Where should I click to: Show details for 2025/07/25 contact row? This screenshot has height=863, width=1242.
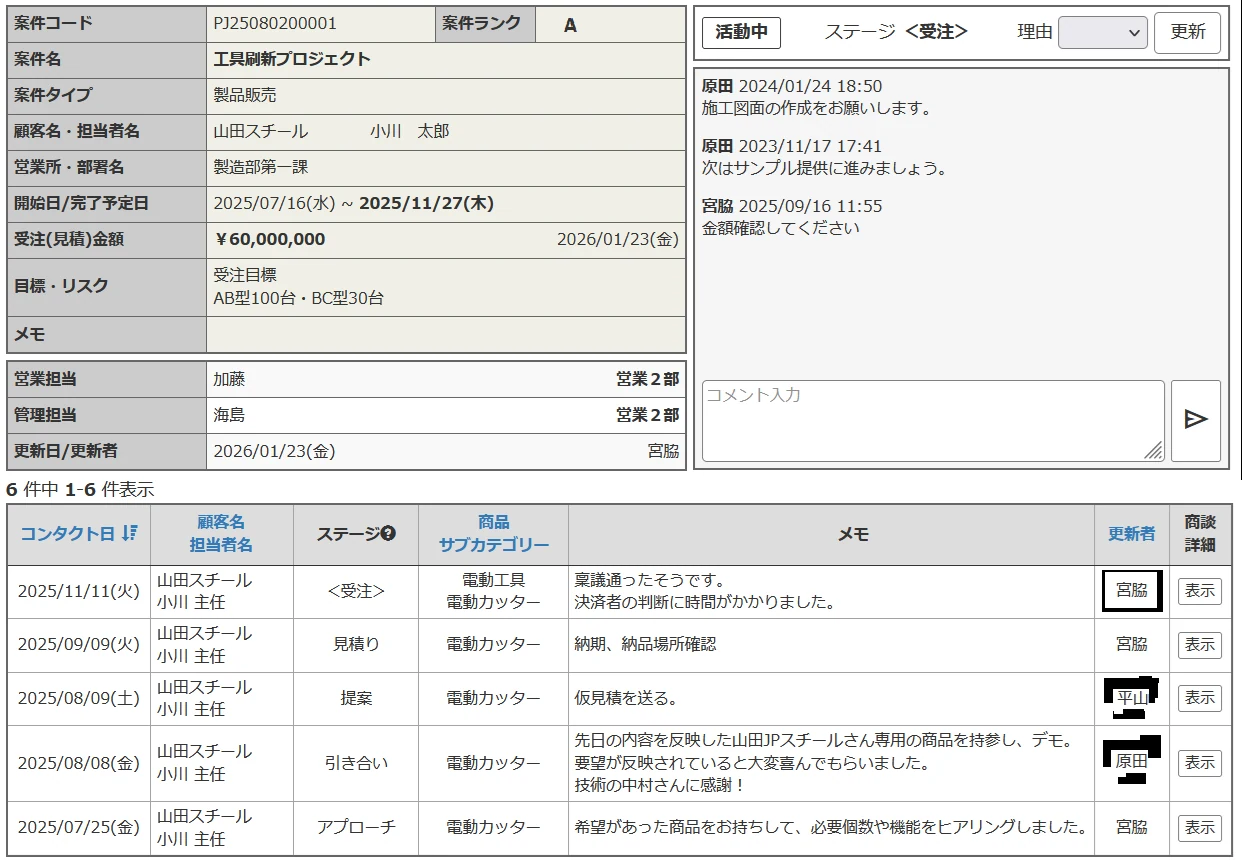[x=1199, y=828]
